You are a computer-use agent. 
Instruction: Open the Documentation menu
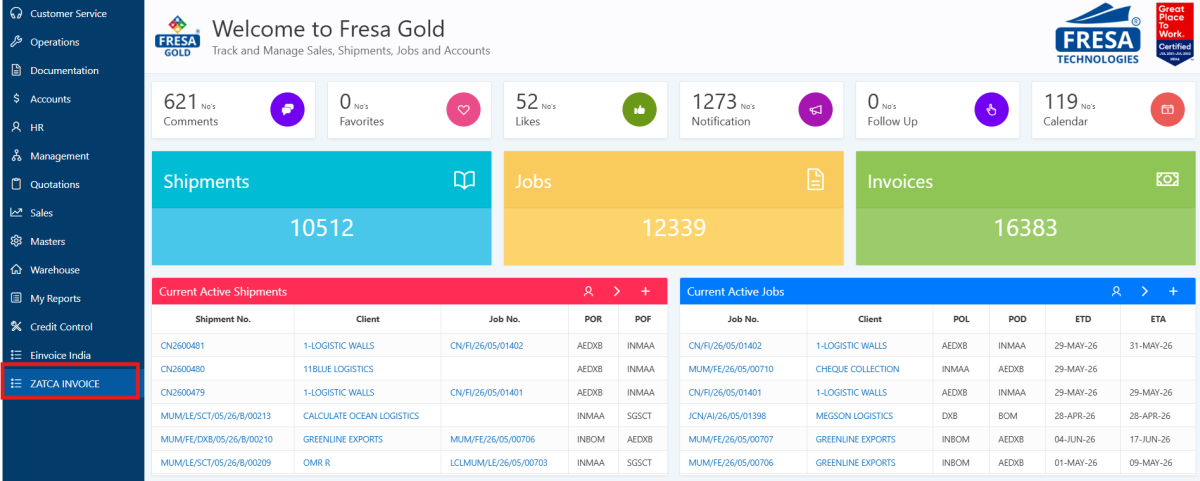[72, 70]
